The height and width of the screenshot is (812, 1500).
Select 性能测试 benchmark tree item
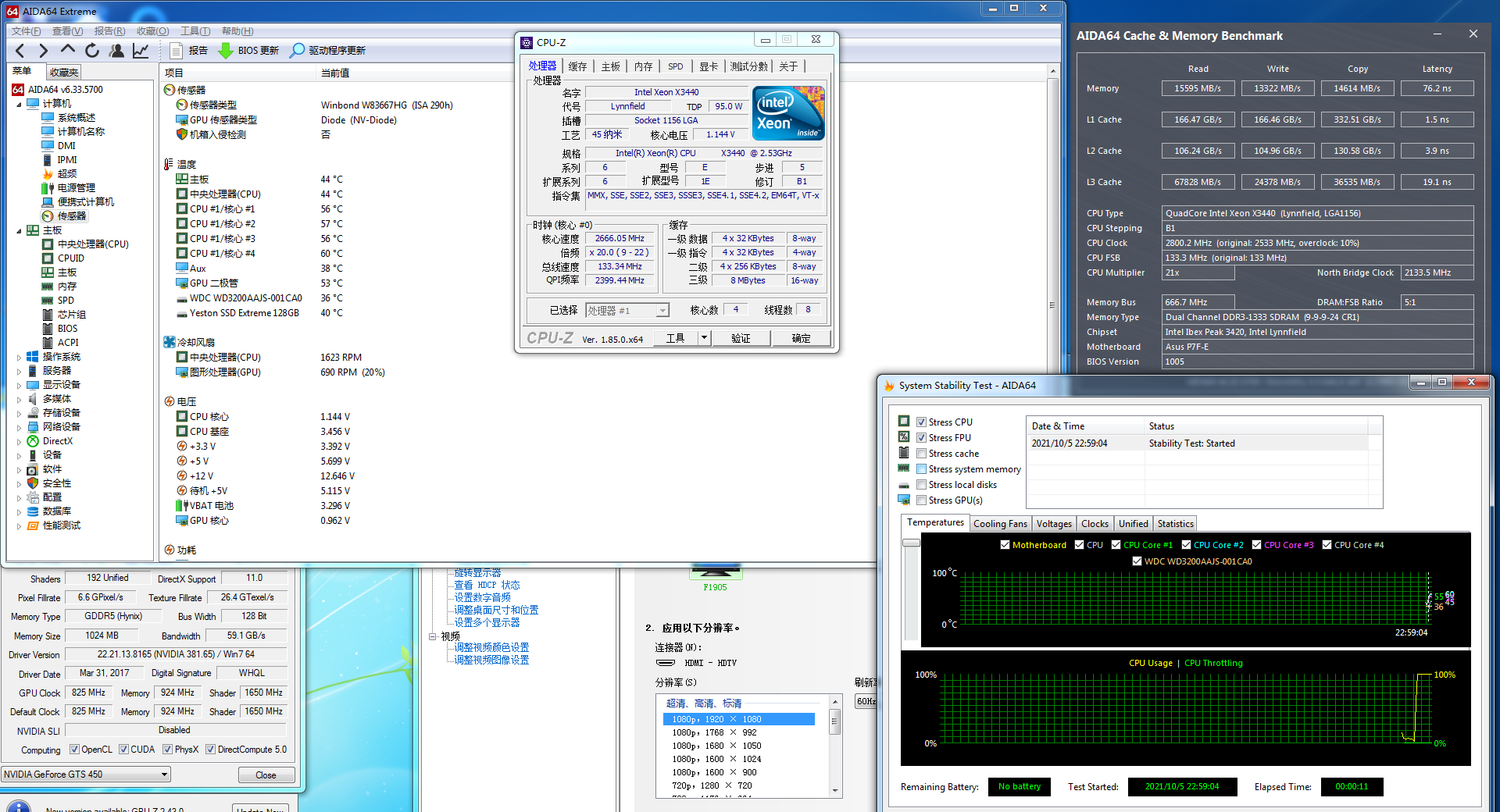(x=62, y=525)
